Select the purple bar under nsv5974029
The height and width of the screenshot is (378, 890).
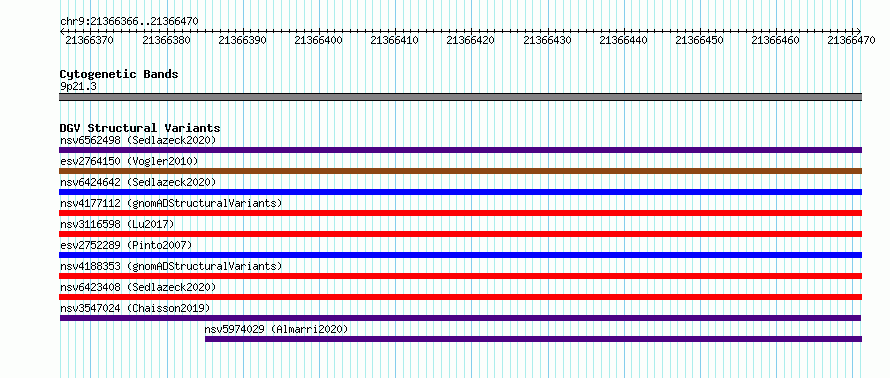(x=534, y=339)
